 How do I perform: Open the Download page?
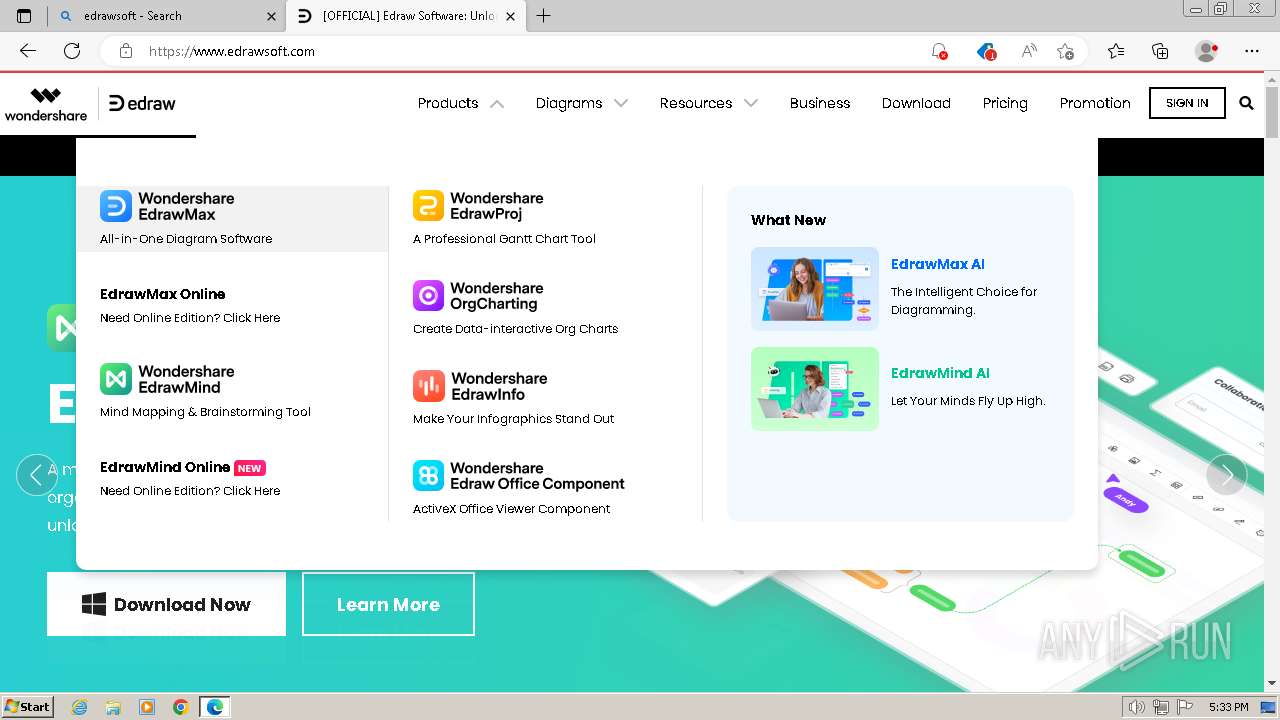click(916, 103)
